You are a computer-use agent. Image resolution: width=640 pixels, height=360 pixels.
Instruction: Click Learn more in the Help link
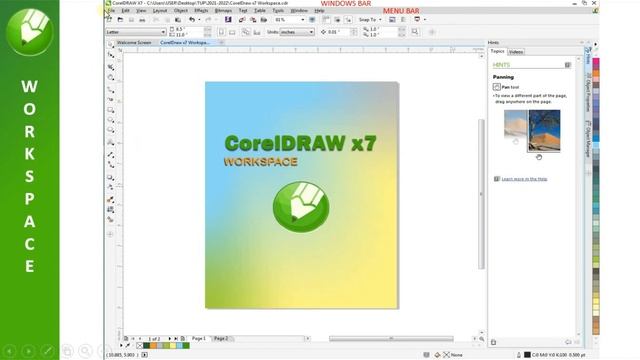524,179
